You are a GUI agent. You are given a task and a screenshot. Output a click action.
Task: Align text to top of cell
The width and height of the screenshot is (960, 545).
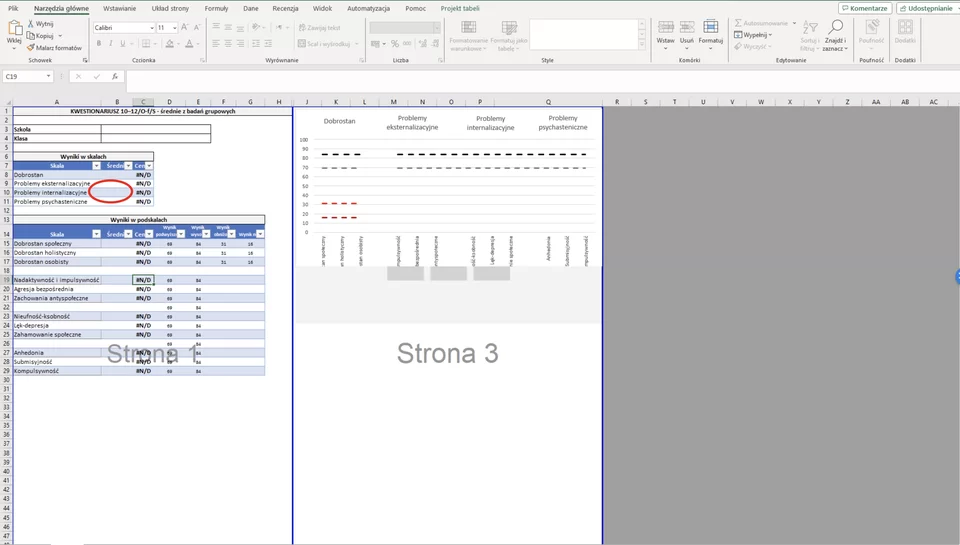pos(216,28)
